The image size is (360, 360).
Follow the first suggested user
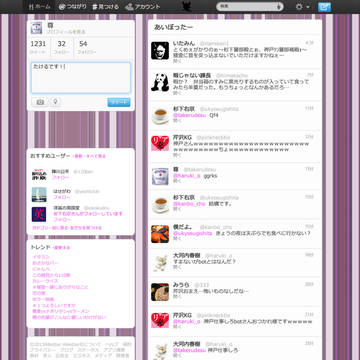[x=60, y=178]
